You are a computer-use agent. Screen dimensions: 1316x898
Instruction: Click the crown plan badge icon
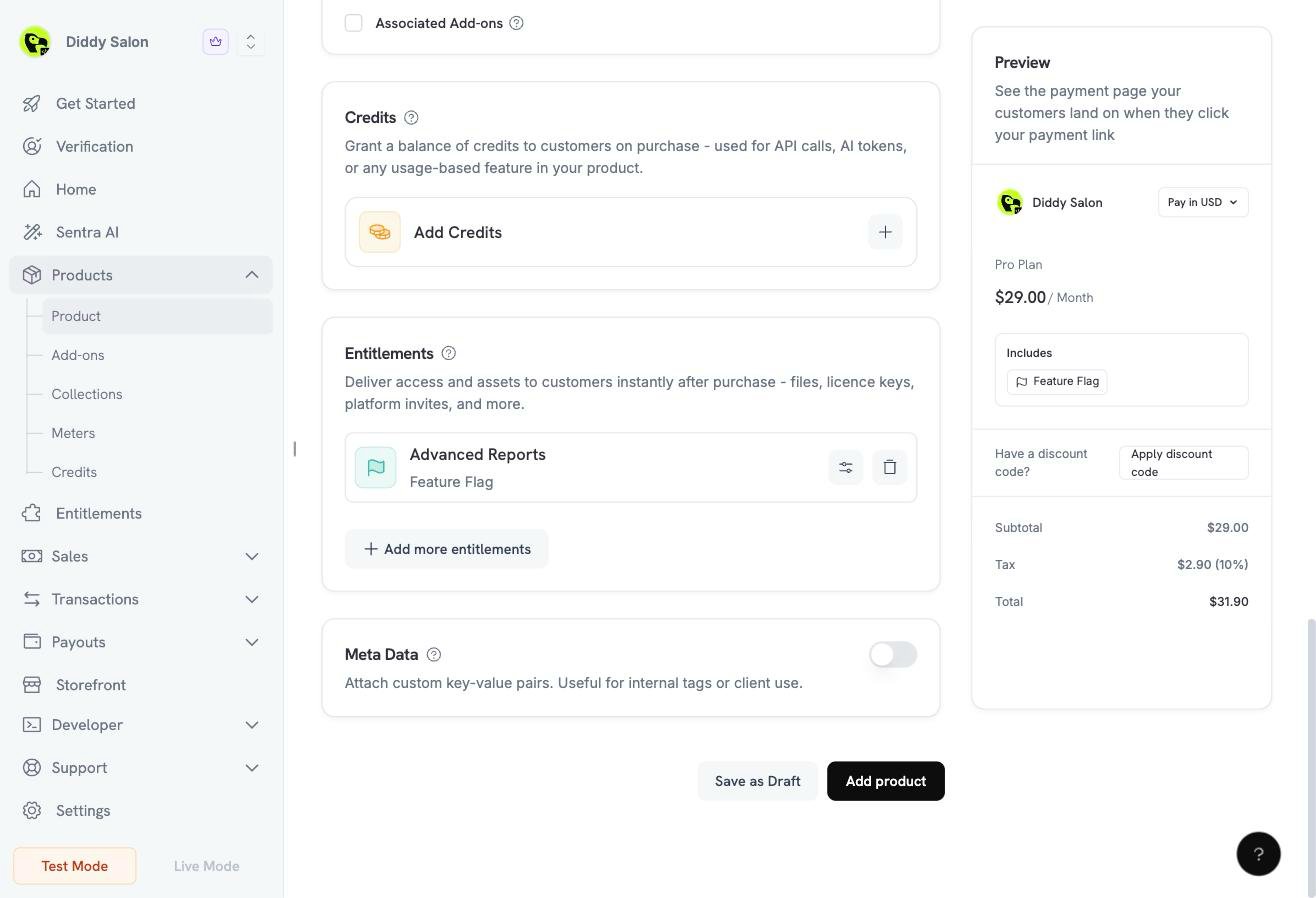(215, 41)
